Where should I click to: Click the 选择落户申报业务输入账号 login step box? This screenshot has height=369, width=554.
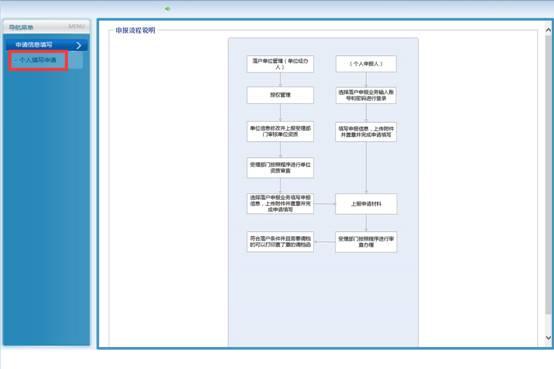[366, 95]
